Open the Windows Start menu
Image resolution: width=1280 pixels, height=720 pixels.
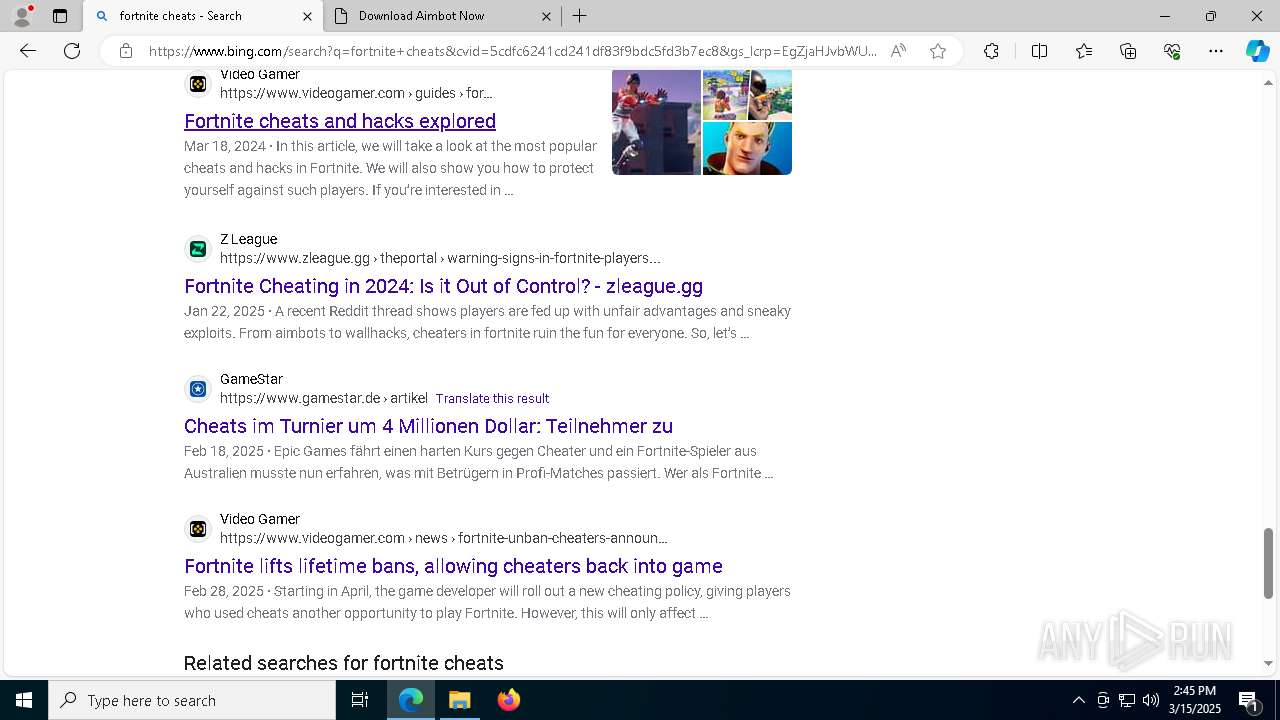[x=24, y=700]
